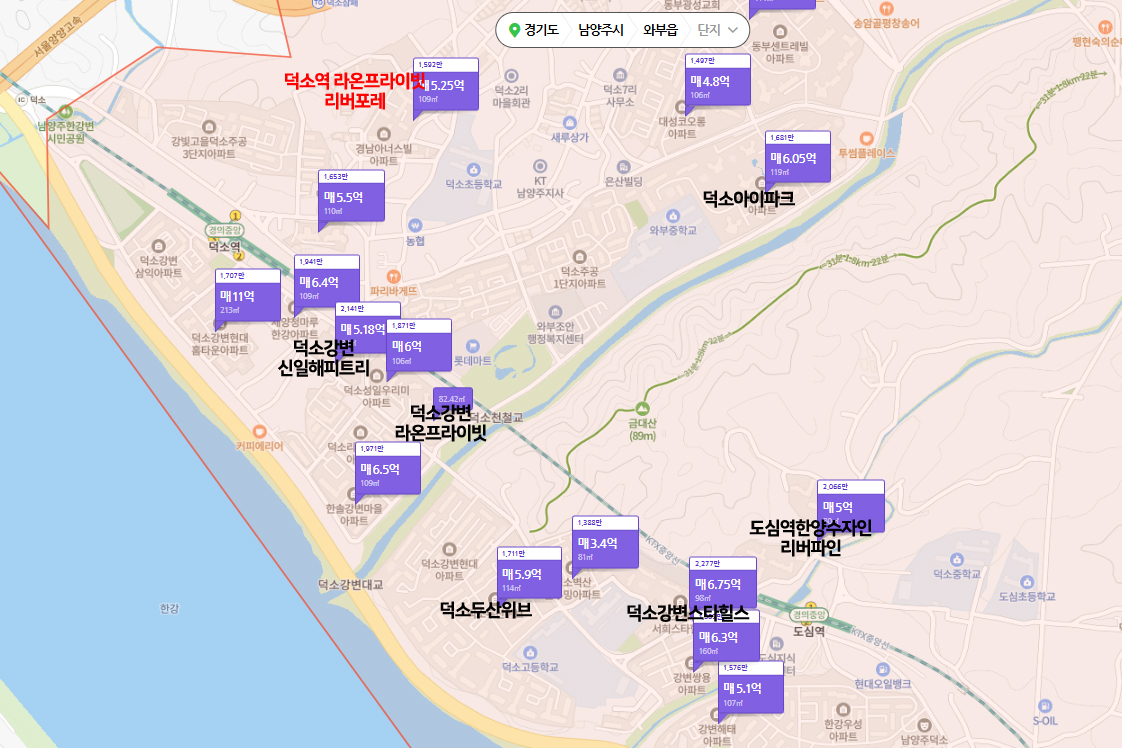1122x748 pixels.
Task: Click the 동부센트레빌 아파트 icon
Action: click(780, 32)
